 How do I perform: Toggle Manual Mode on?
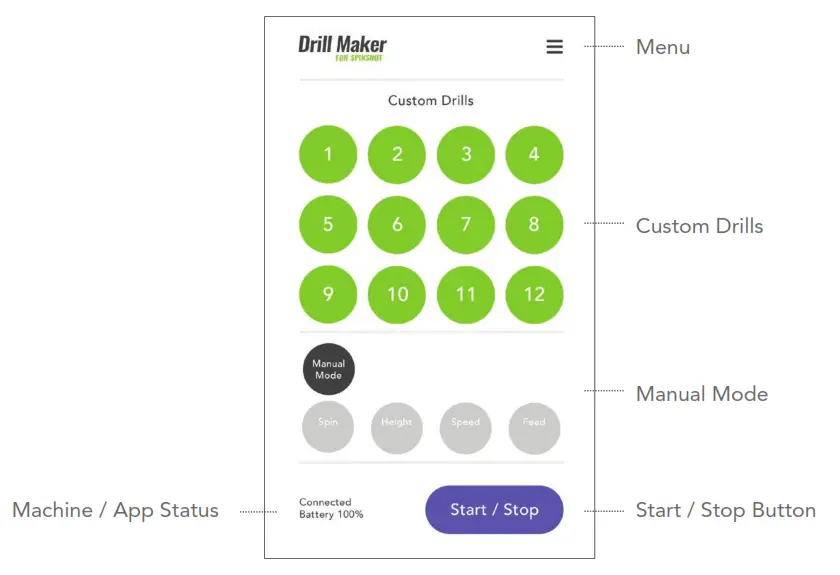point(329,369)
